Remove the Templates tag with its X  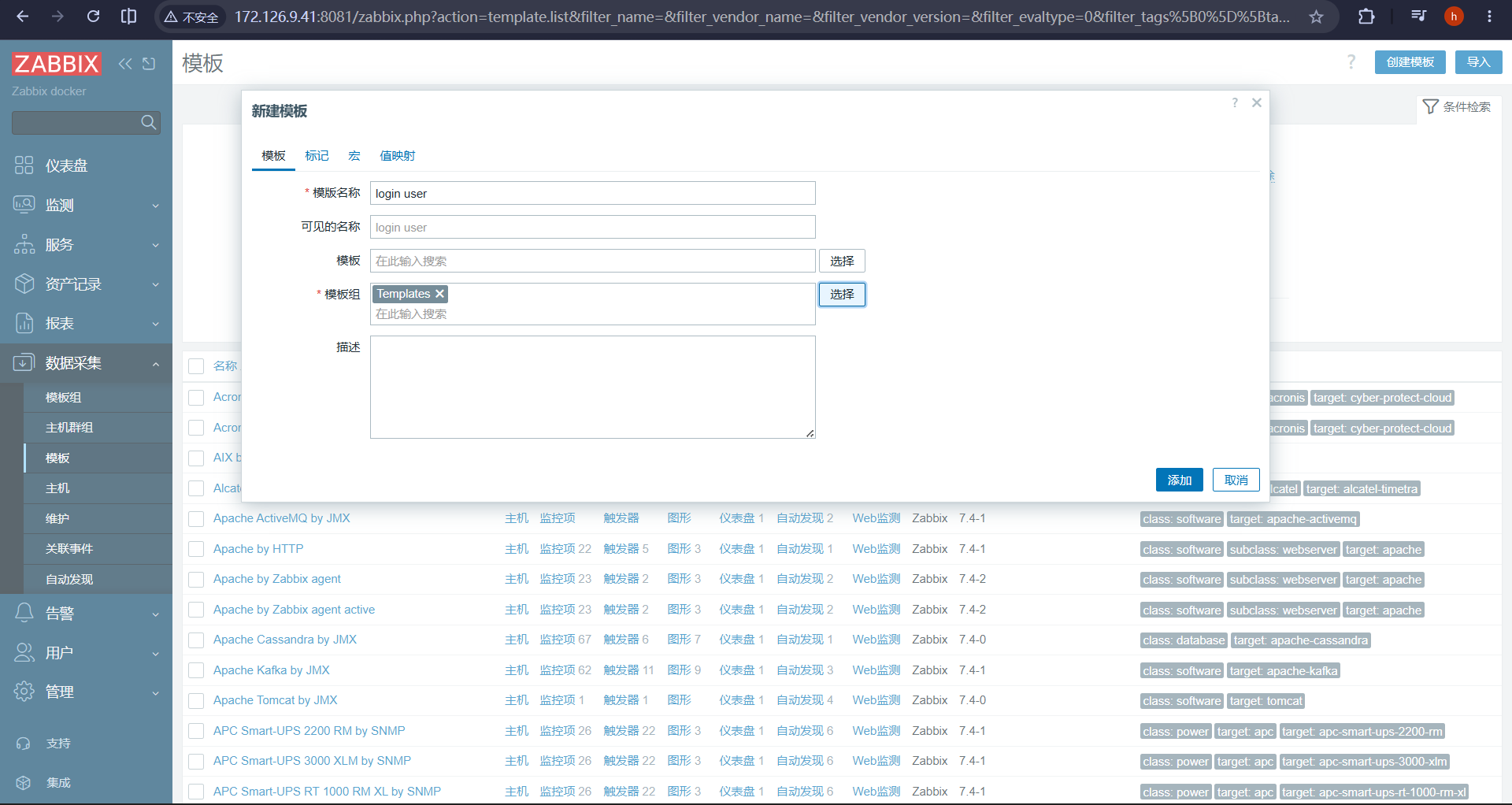click(440, 294)
